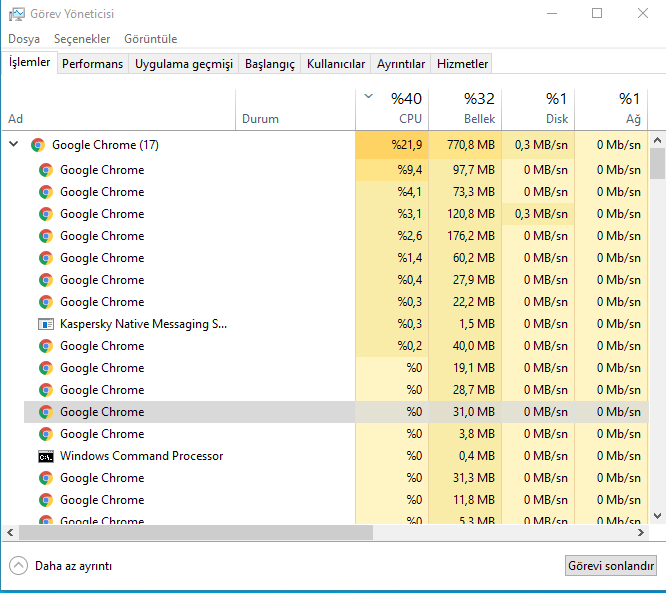Screen dimensions: 666x593
Task: Click the Chrome icon in the 31,3 MB row
Action: click(x=46, y=478)
